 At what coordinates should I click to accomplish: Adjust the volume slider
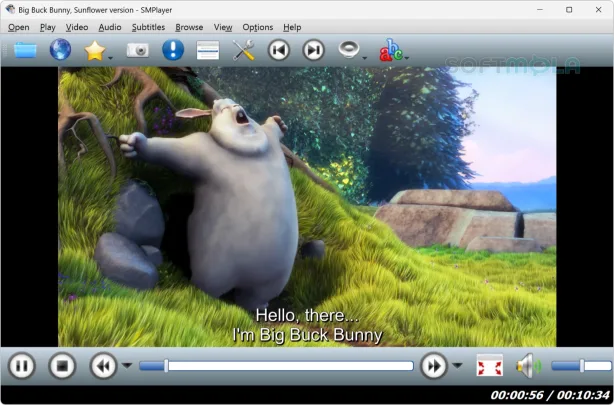[581, 366]
